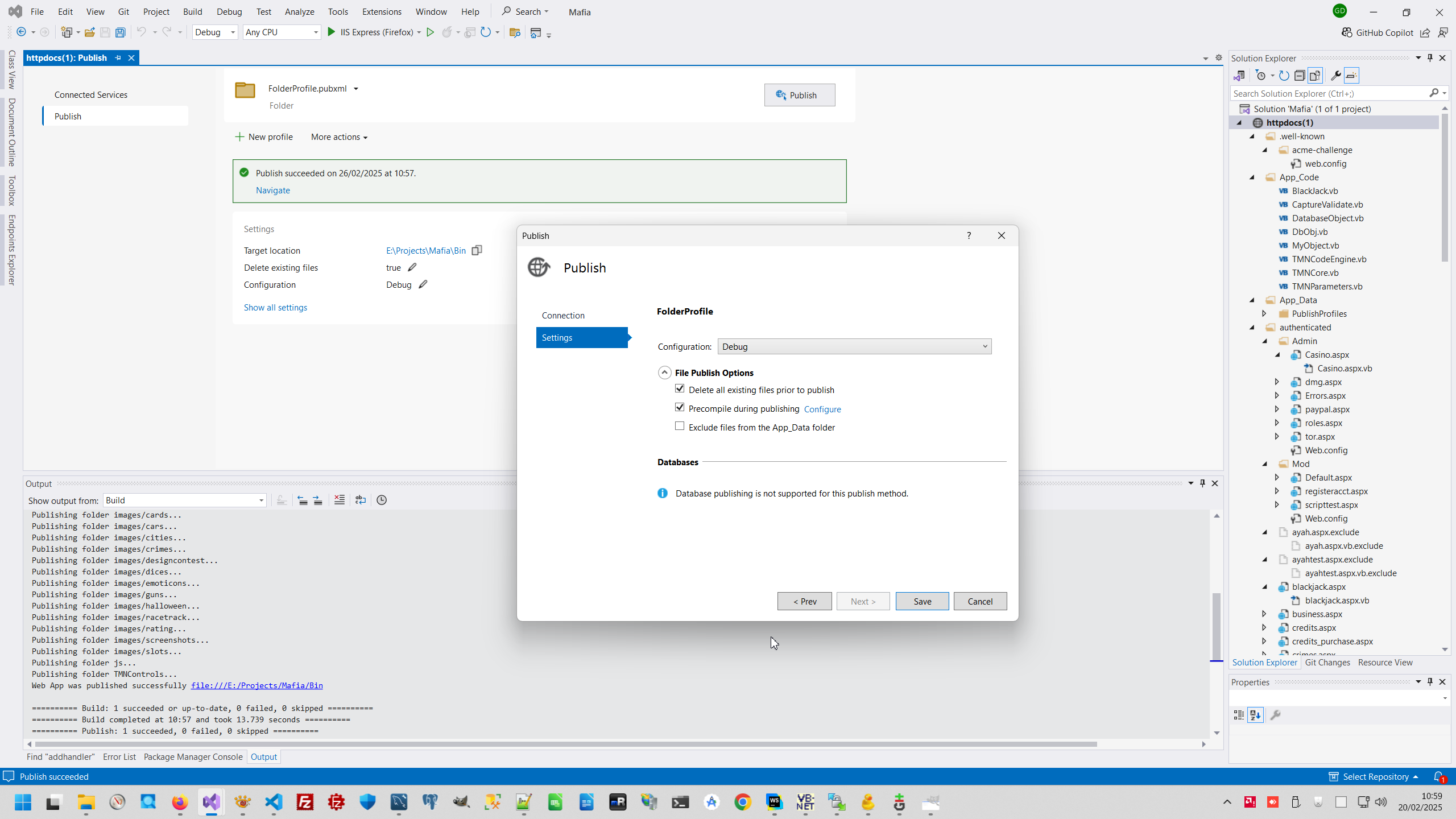Image resolution: width=1456 pixels, height=819 pixels.
Task: Open FileZilla from the Windows taskbar
Action: click(305, 803)
